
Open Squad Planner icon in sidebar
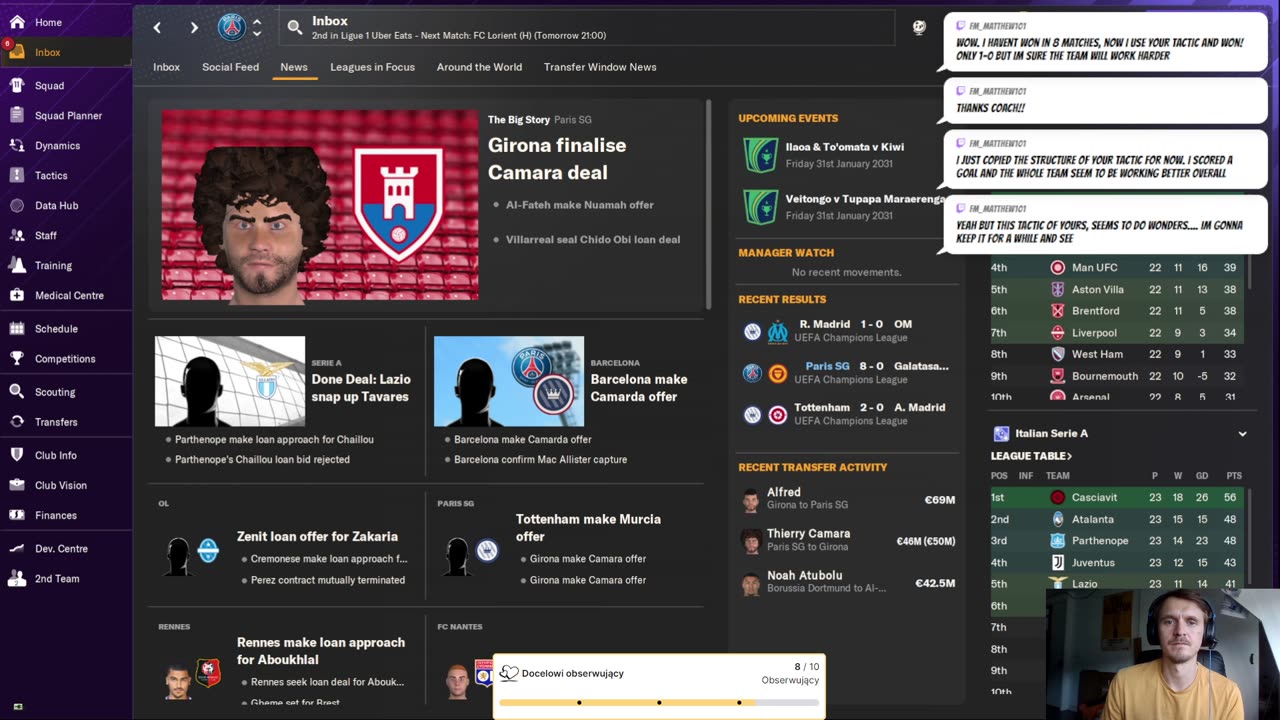coord(17,116)
